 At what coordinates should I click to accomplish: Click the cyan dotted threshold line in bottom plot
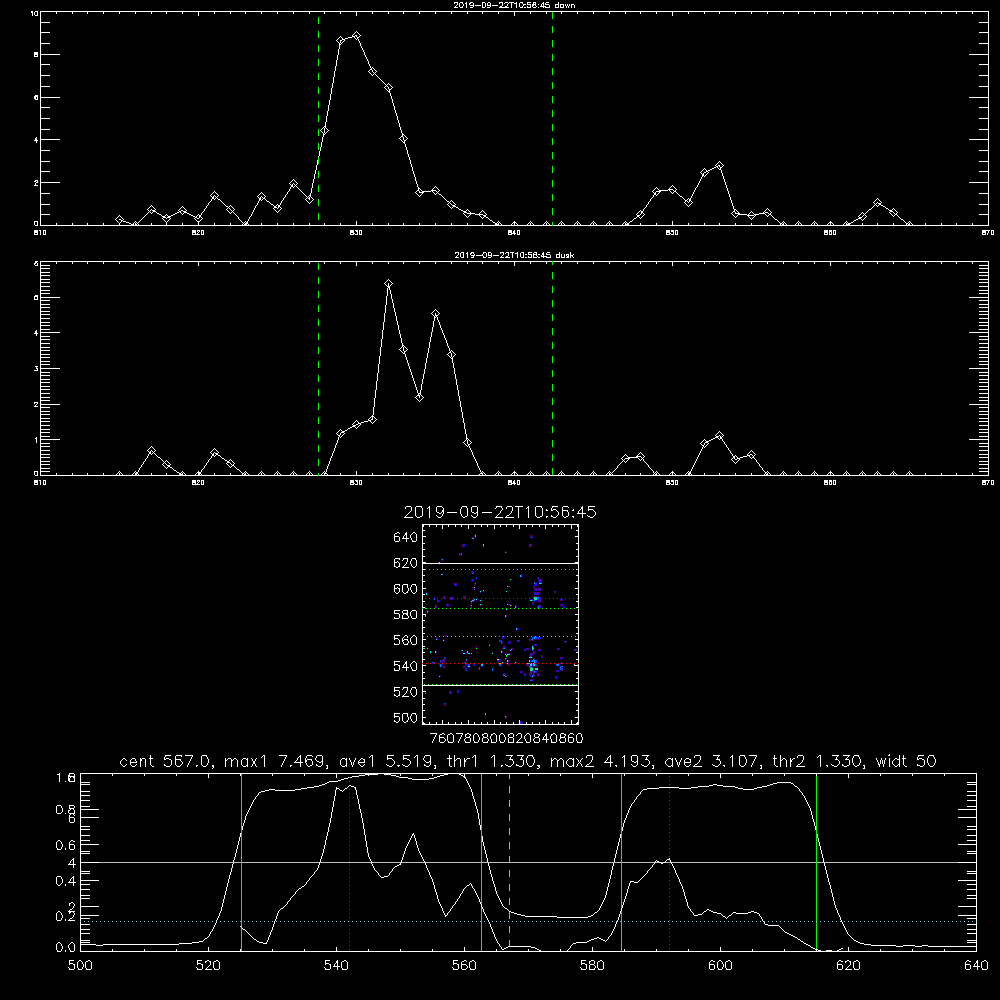pyautogui.click(x=528, y=922)
